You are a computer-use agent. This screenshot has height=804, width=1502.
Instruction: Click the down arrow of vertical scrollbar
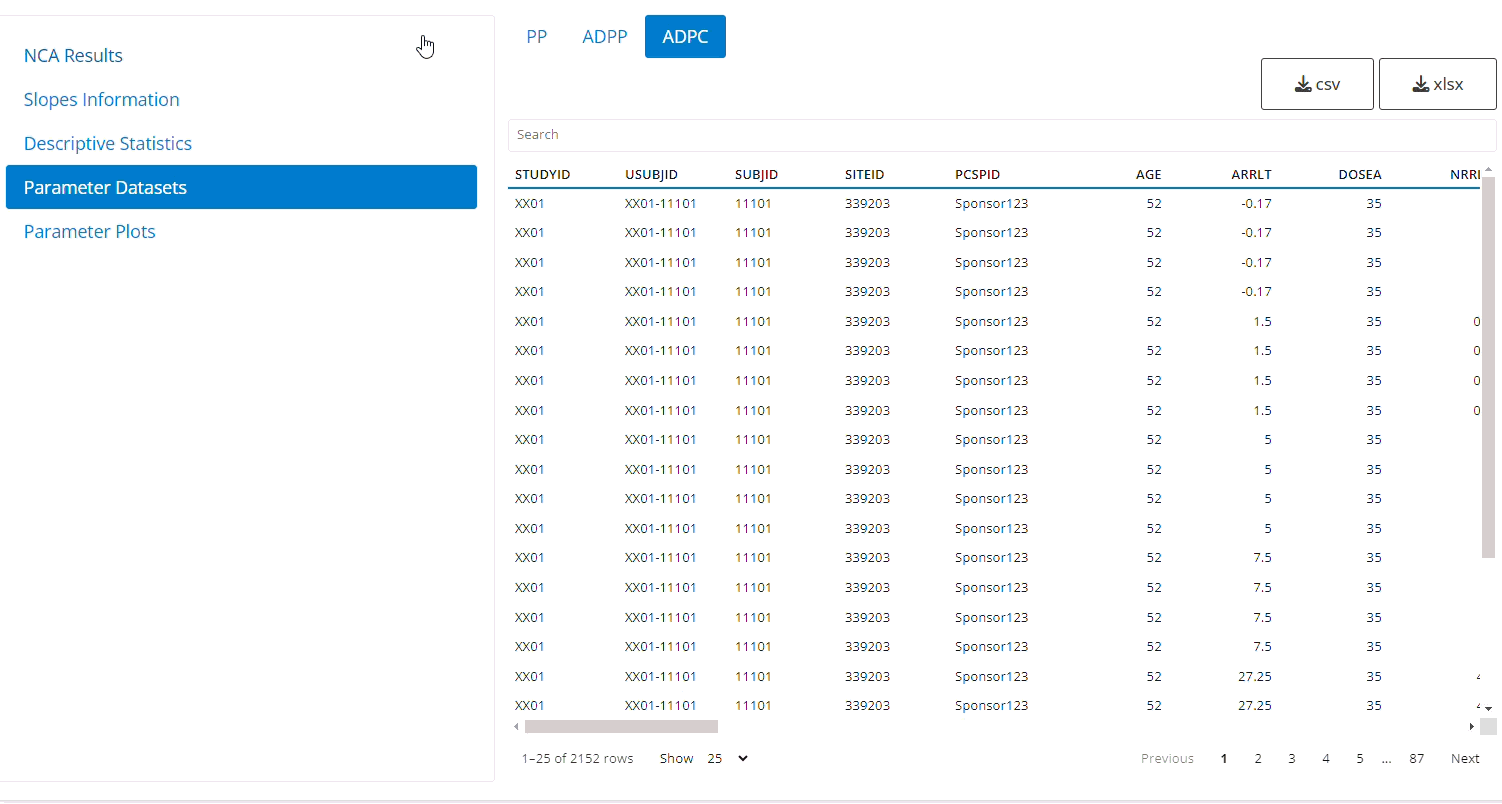coord(1487,708)
